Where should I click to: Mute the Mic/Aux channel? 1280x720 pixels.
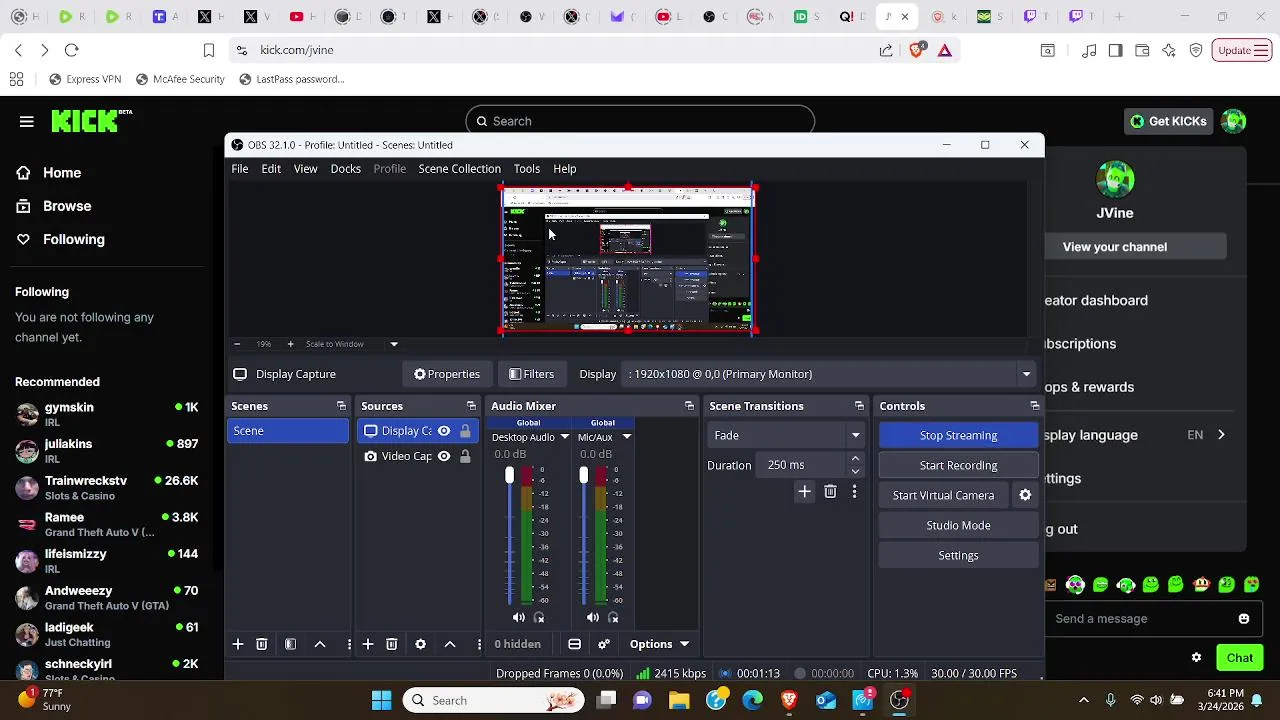(x=593, y=618)
